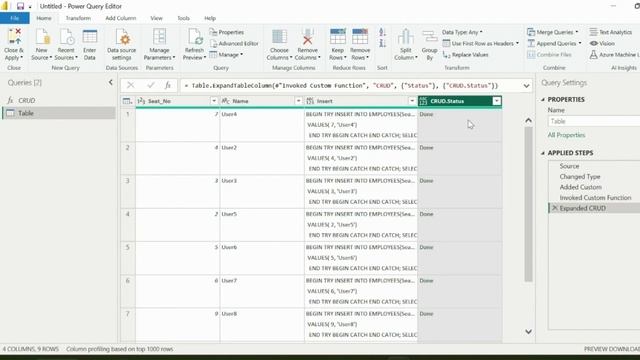Screen dimensions: 640x360
Task: Click the Keep Rows icon
Action: (338, 37)
